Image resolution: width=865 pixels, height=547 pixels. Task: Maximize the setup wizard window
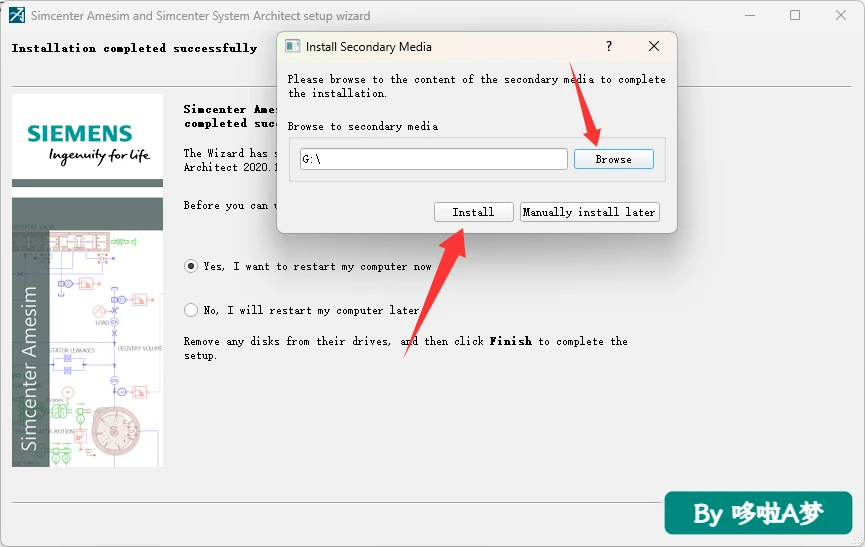click(x=795, y=15)
